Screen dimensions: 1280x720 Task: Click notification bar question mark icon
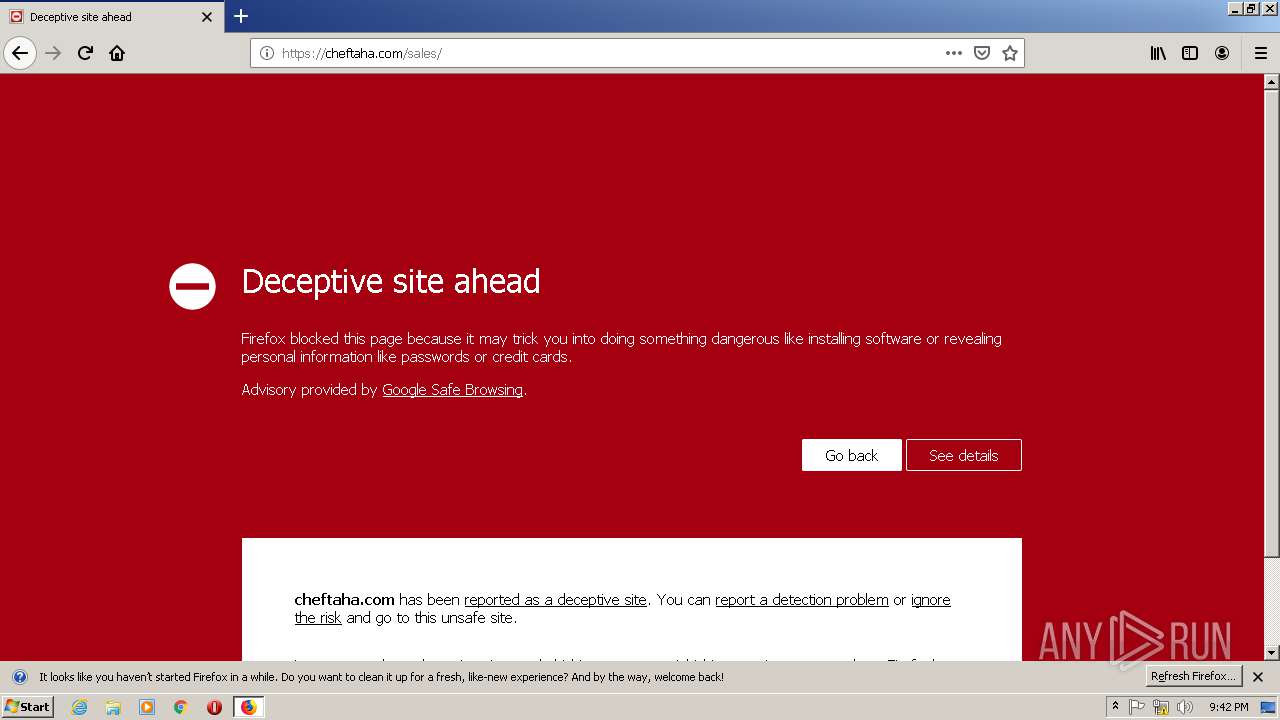19,677
